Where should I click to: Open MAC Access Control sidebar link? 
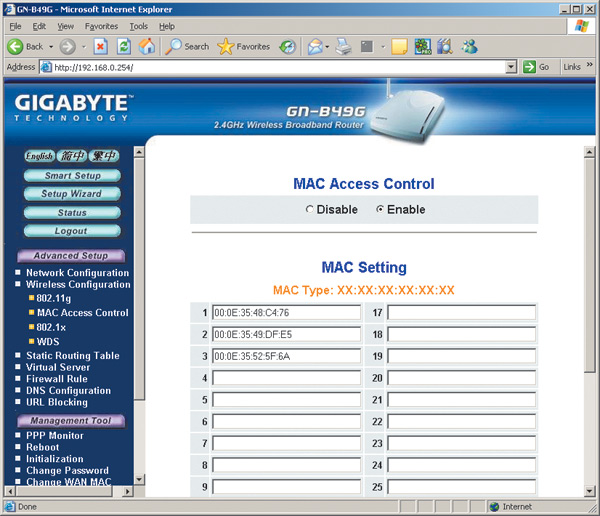point(83,313)
